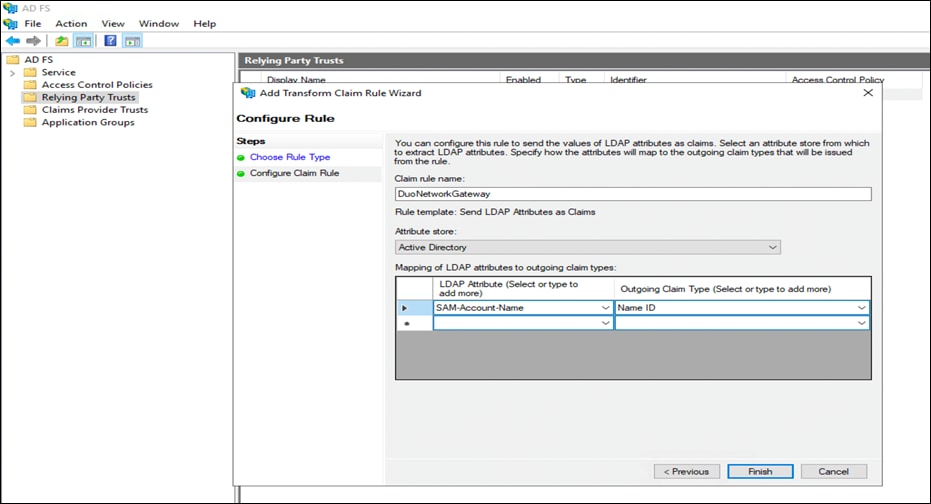The height and width of the screenshot is (504, 931).
Task: Open the blue Help question mark icon
Action: pyautogui.click(x=110, y=41)
